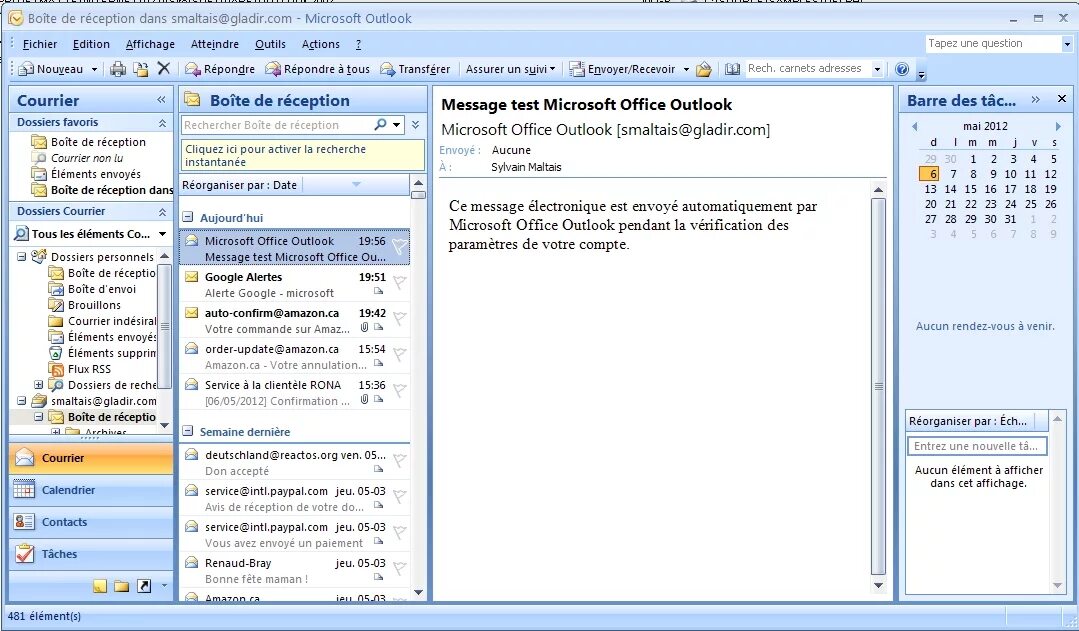The image size is (1079, 631).
Task: Click the Rechercher Boîte de réception field
Action: point(277,125)
